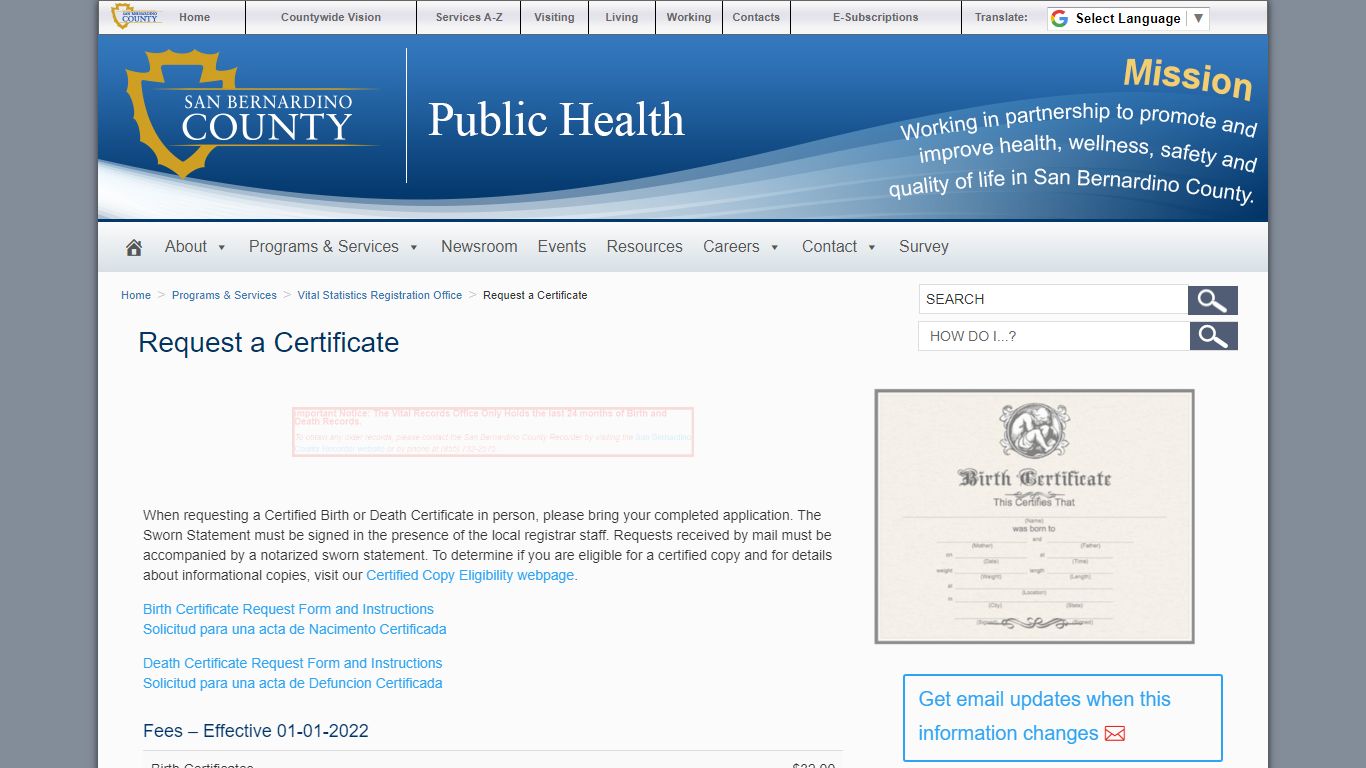Open the Survey menu item
The height and width of the screenshot is (768, 1366).
(924, 247)
